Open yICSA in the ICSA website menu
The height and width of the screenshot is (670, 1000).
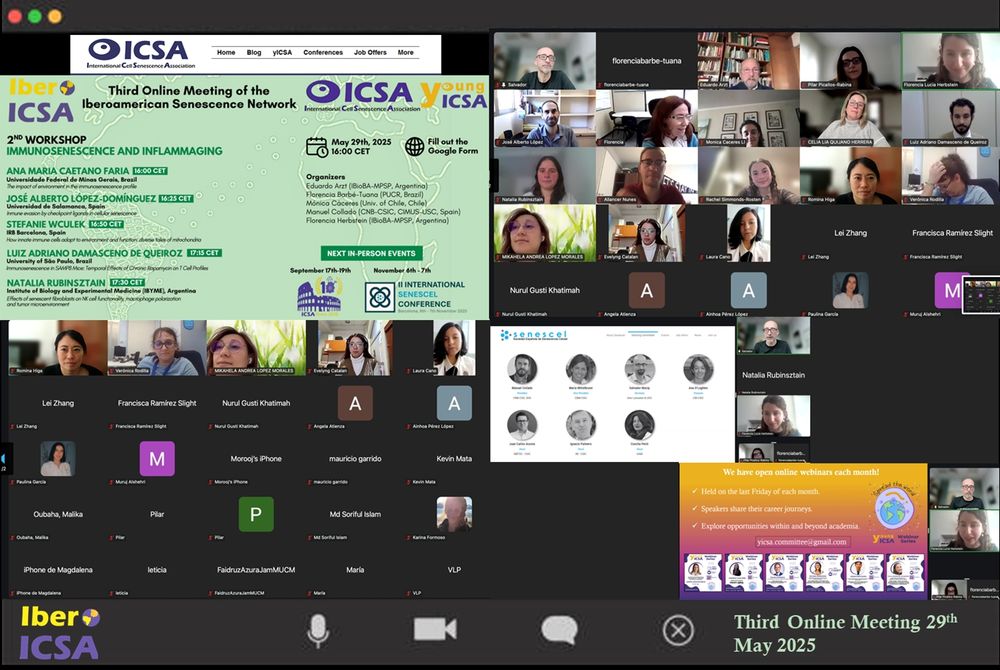coord(282,52)
